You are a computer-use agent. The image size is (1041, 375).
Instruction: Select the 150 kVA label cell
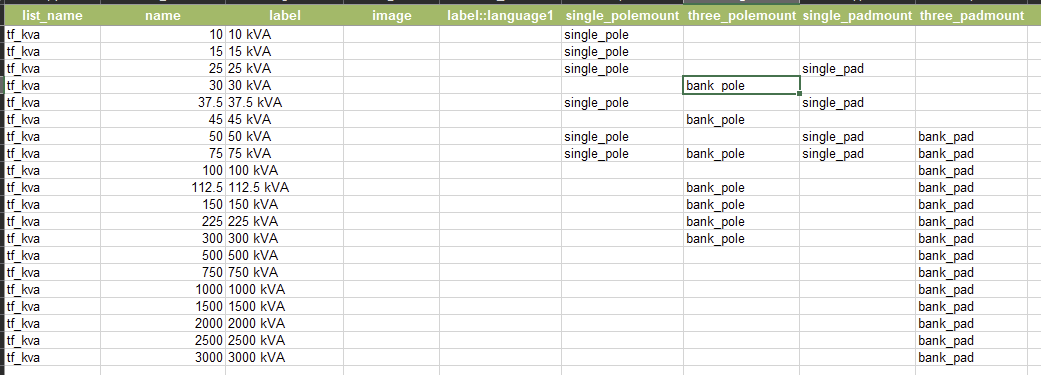[x=285, y=204]
